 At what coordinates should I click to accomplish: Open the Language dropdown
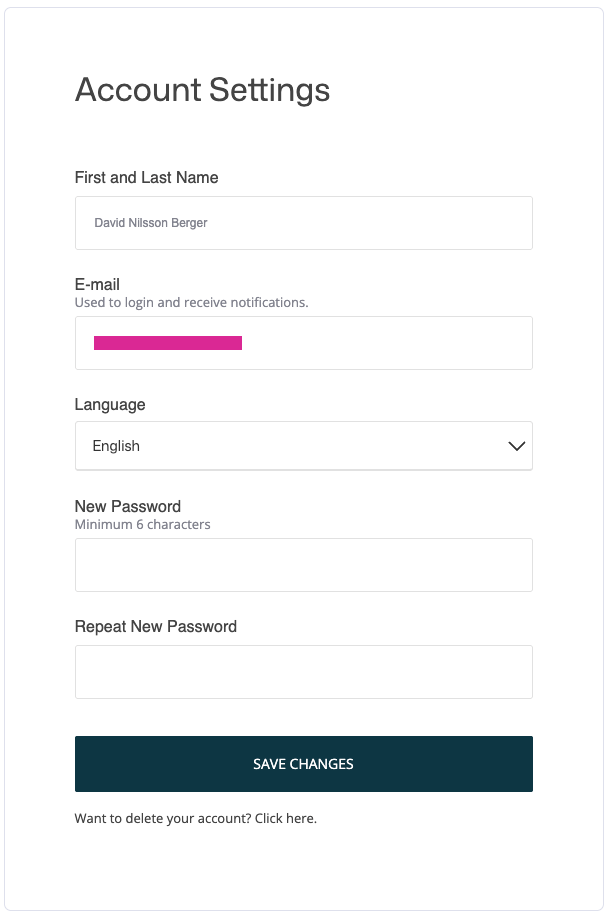(x=303, y=446)
